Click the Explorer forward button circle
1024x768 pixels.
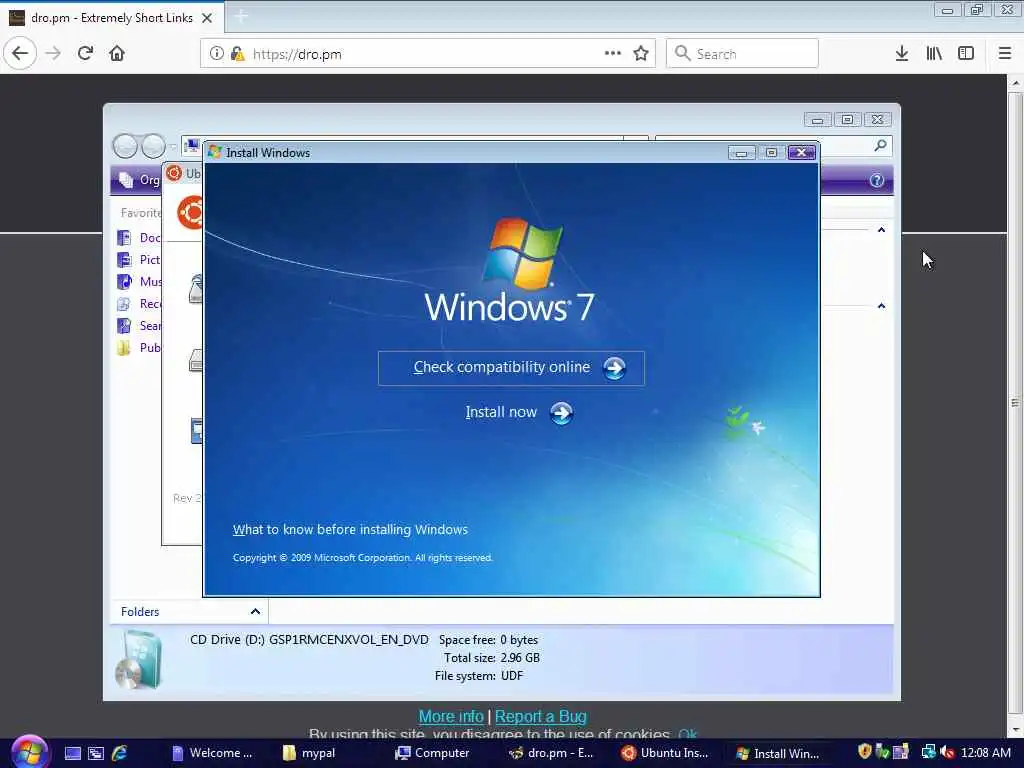click(153, 146)
